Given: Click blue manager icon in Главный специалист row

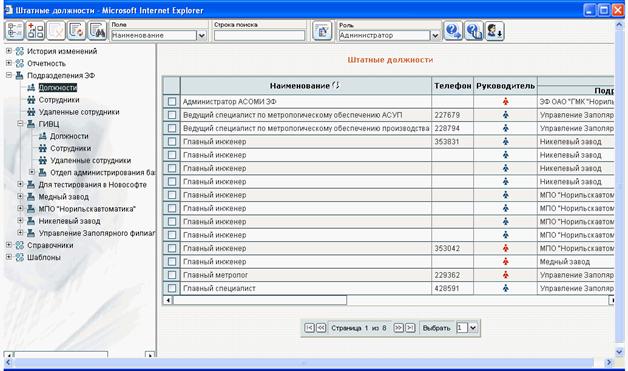Looking at the screenshot, I should pyautogui.click(x=505, y=288).
